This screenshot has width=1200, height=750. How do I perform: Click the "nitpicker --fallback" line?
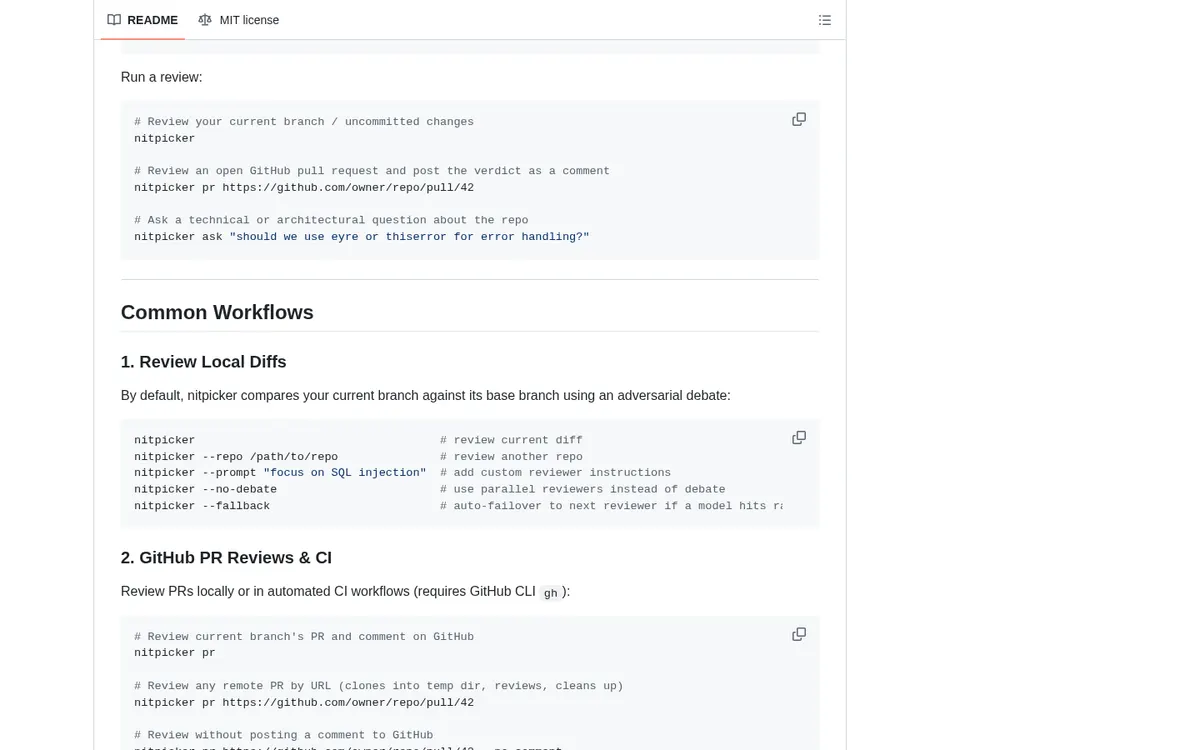coord(202,506)
